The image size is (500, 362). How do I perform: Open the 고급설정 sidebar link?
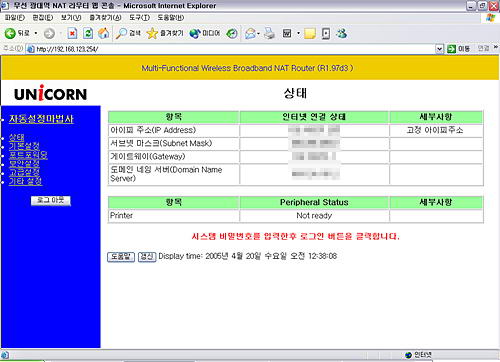pyautogui.click(x=24, y=172)
